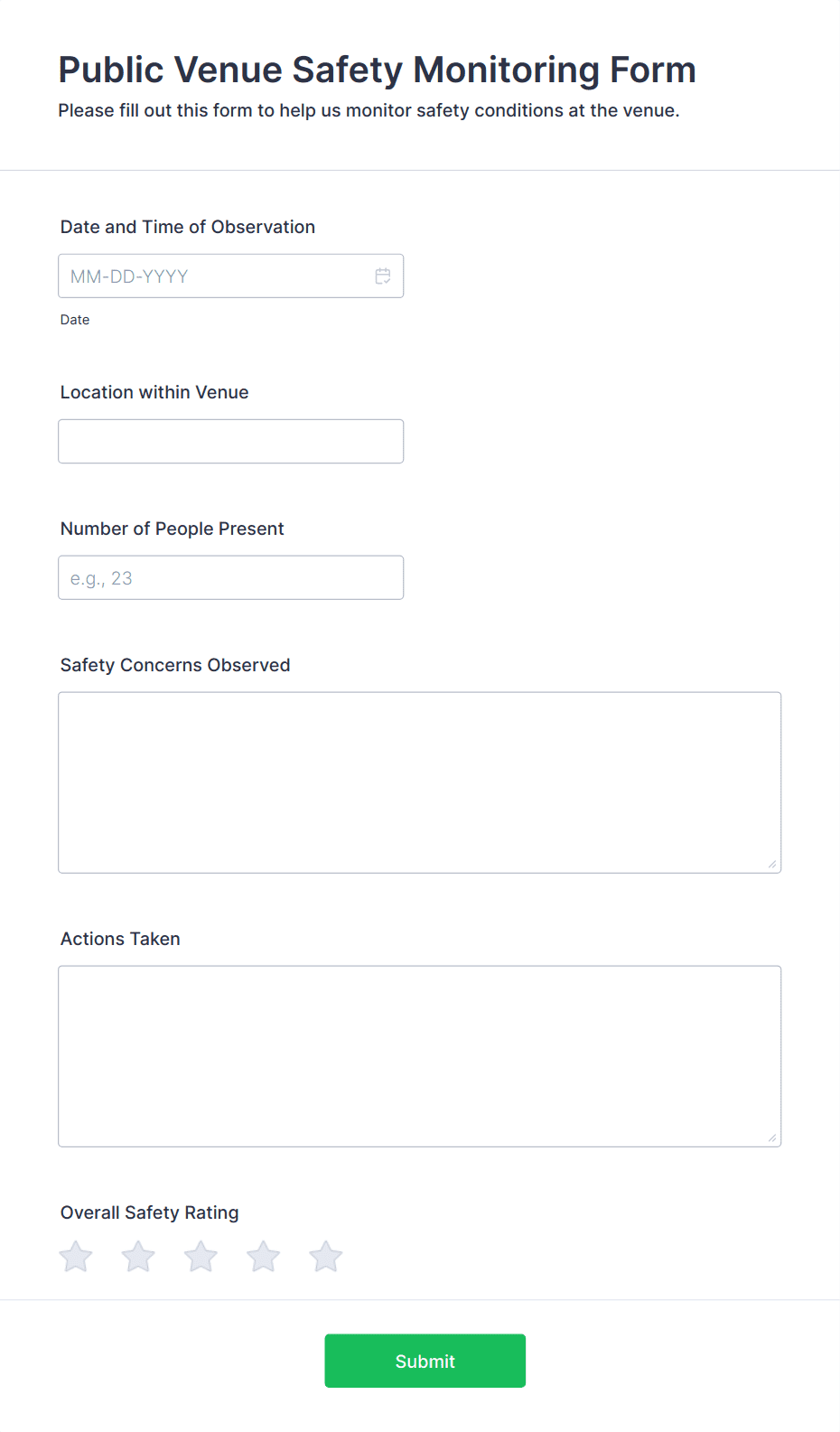Screen dimensions: 840x1432
Task: Pick the fourth star rating
Action: coord(264,1256)
